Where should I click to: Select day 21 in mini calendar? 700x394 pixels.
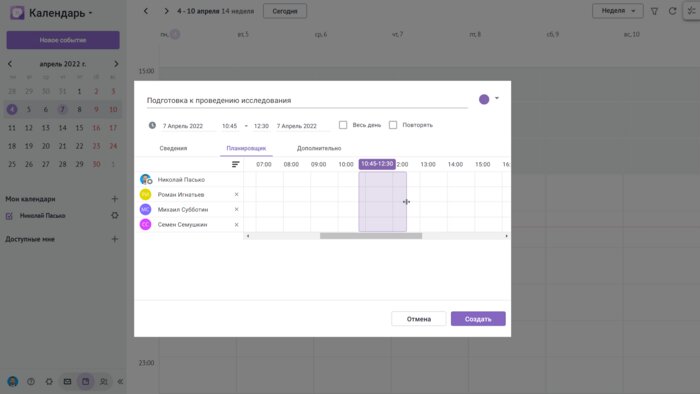click(62, 146)
